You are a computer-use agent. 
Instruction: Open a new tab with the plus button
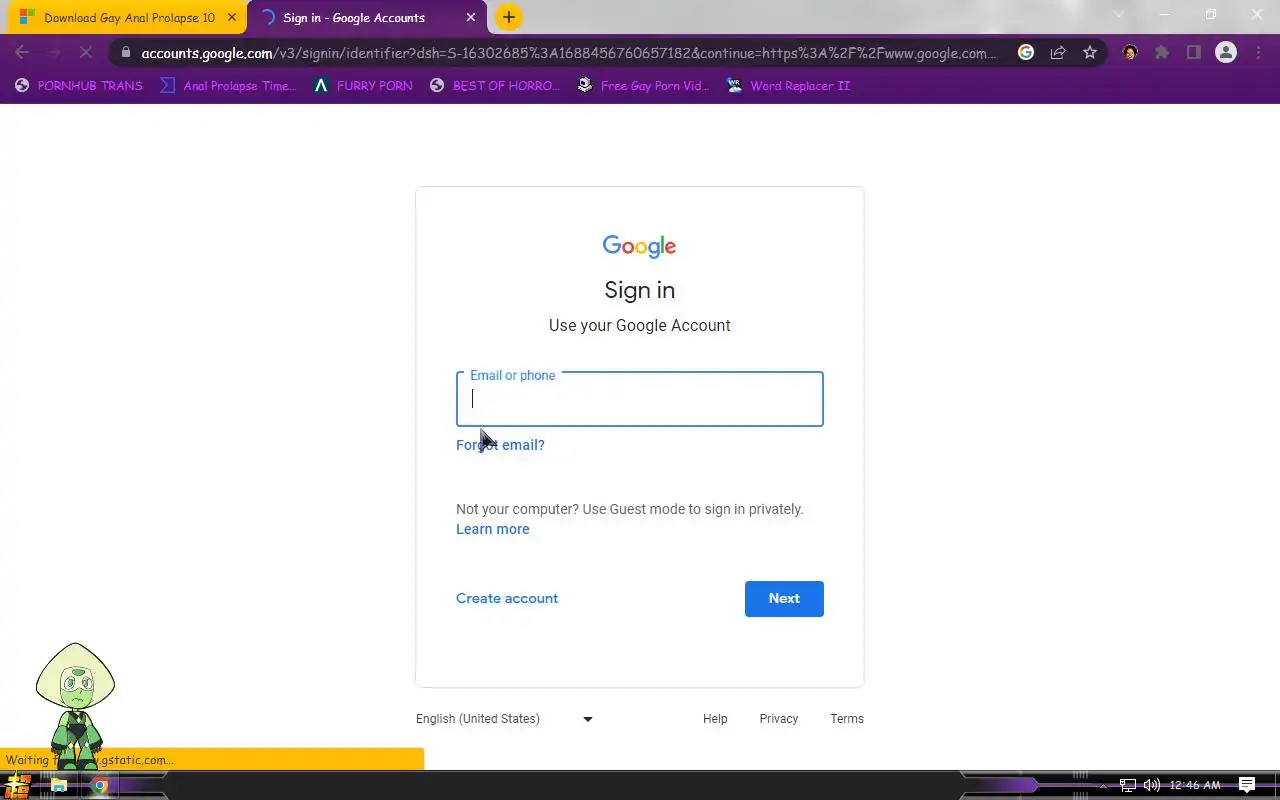tap(509, 17)
